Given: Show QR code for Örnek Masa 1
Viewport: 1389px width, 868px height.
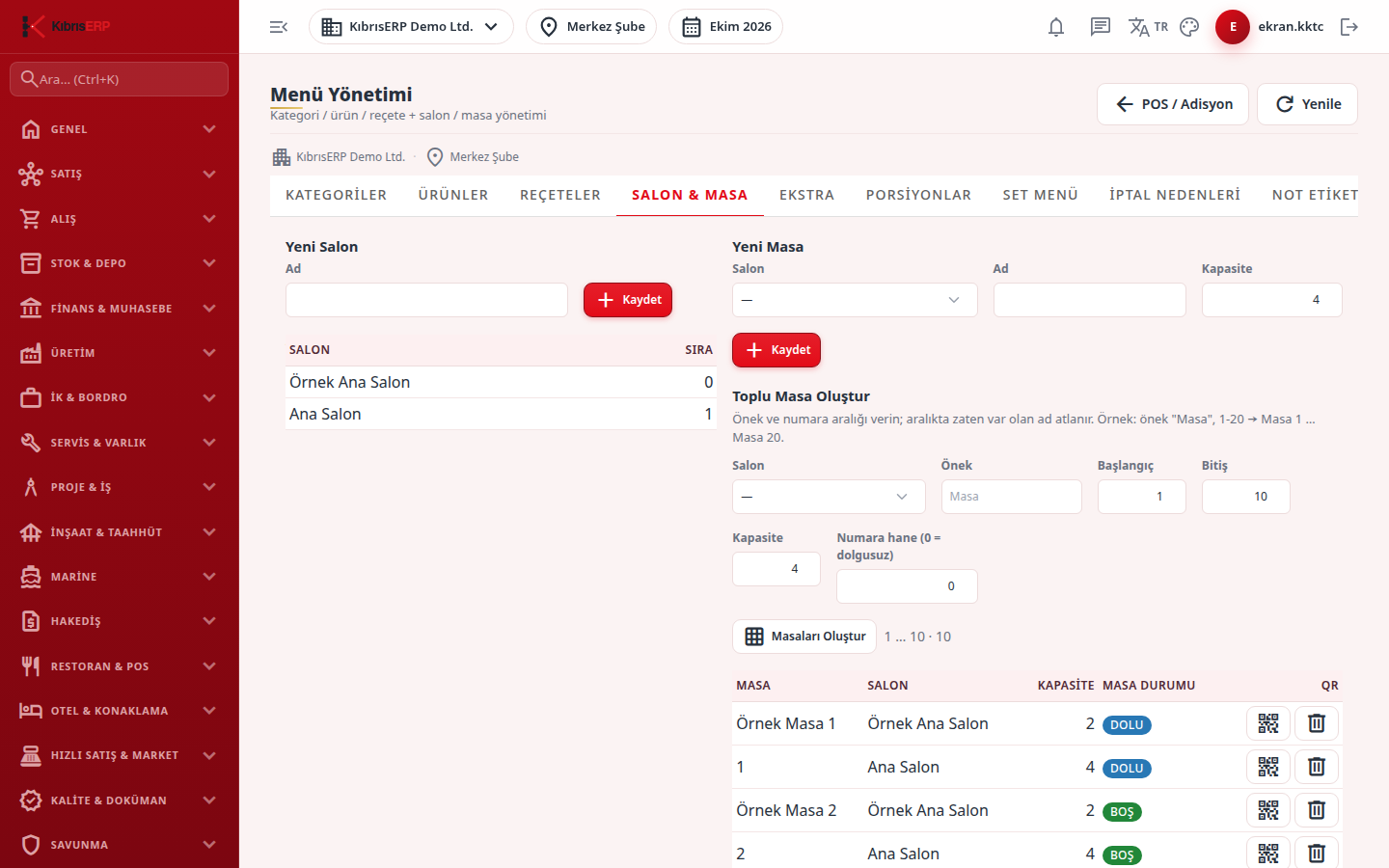Looking at the screenshot, I should click(x=1268, y=723).
